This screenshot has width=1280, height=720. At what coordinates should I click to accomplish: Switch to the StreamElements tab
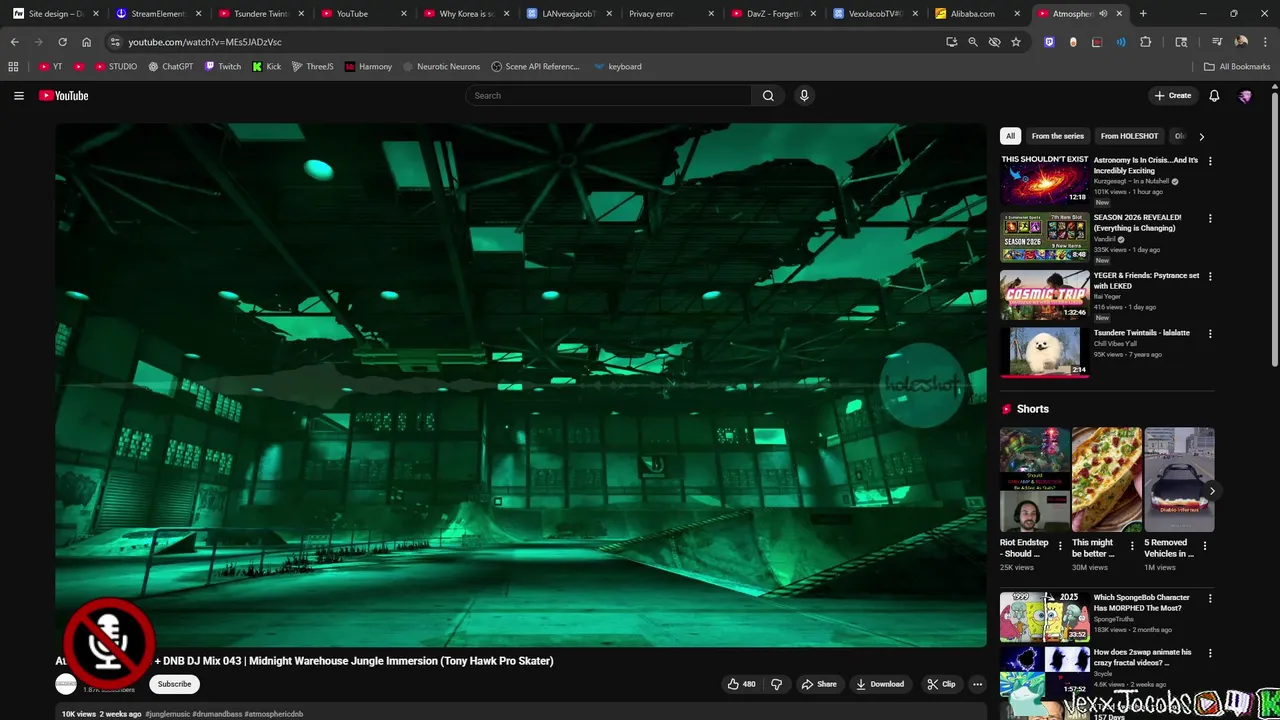click(x=157, y=14)
